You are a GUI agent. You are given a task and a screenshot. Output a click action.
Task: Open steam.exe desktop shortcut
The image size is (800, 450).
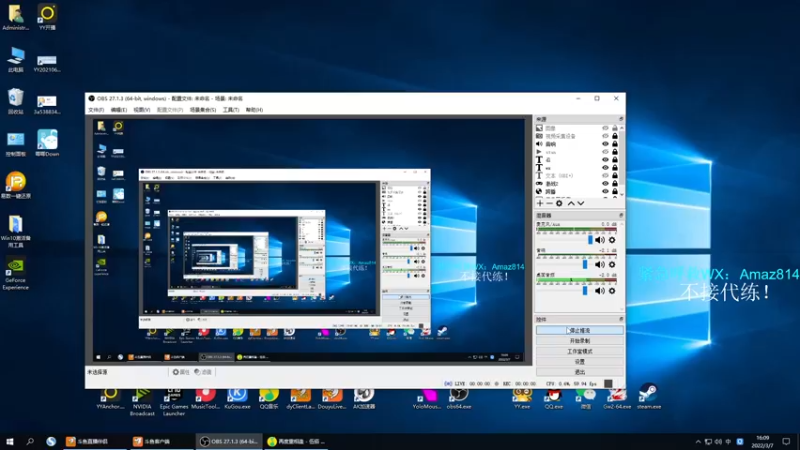[x=648, y=397]
